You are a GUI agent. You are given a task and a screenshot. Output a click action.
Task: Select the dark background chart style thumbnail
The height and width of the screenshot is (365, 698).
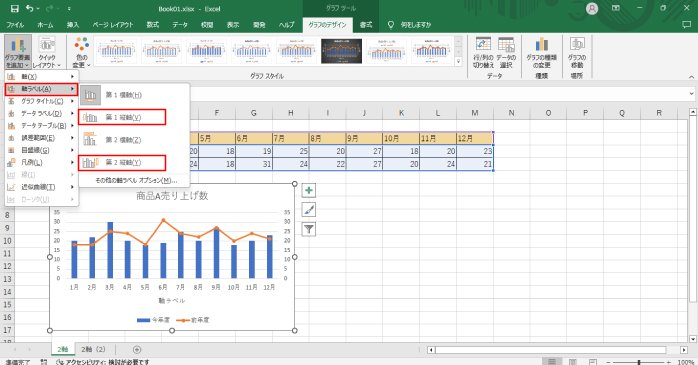[x=341, y=51]
